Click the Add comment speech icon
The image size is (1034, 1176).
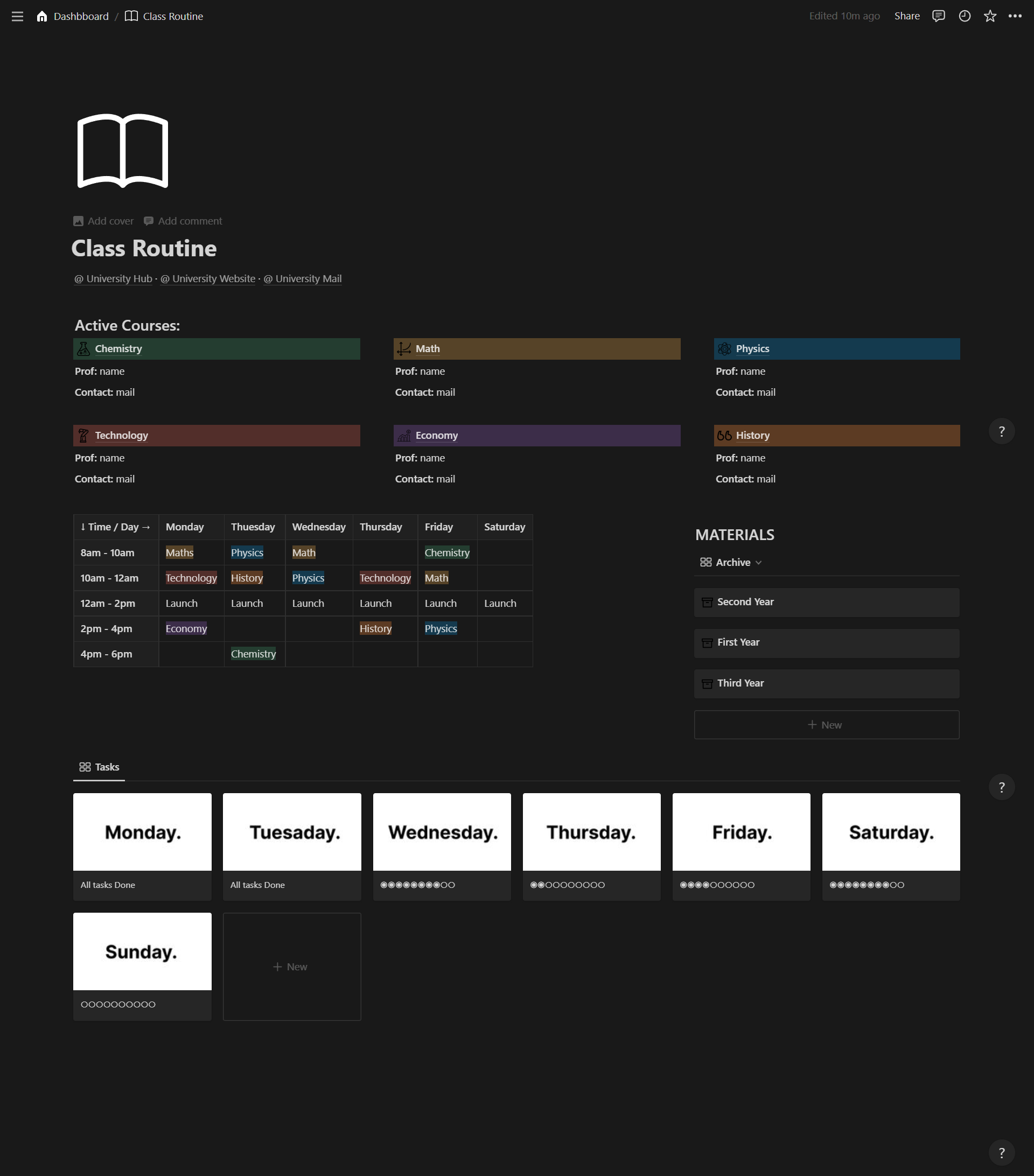coord(149,221)
